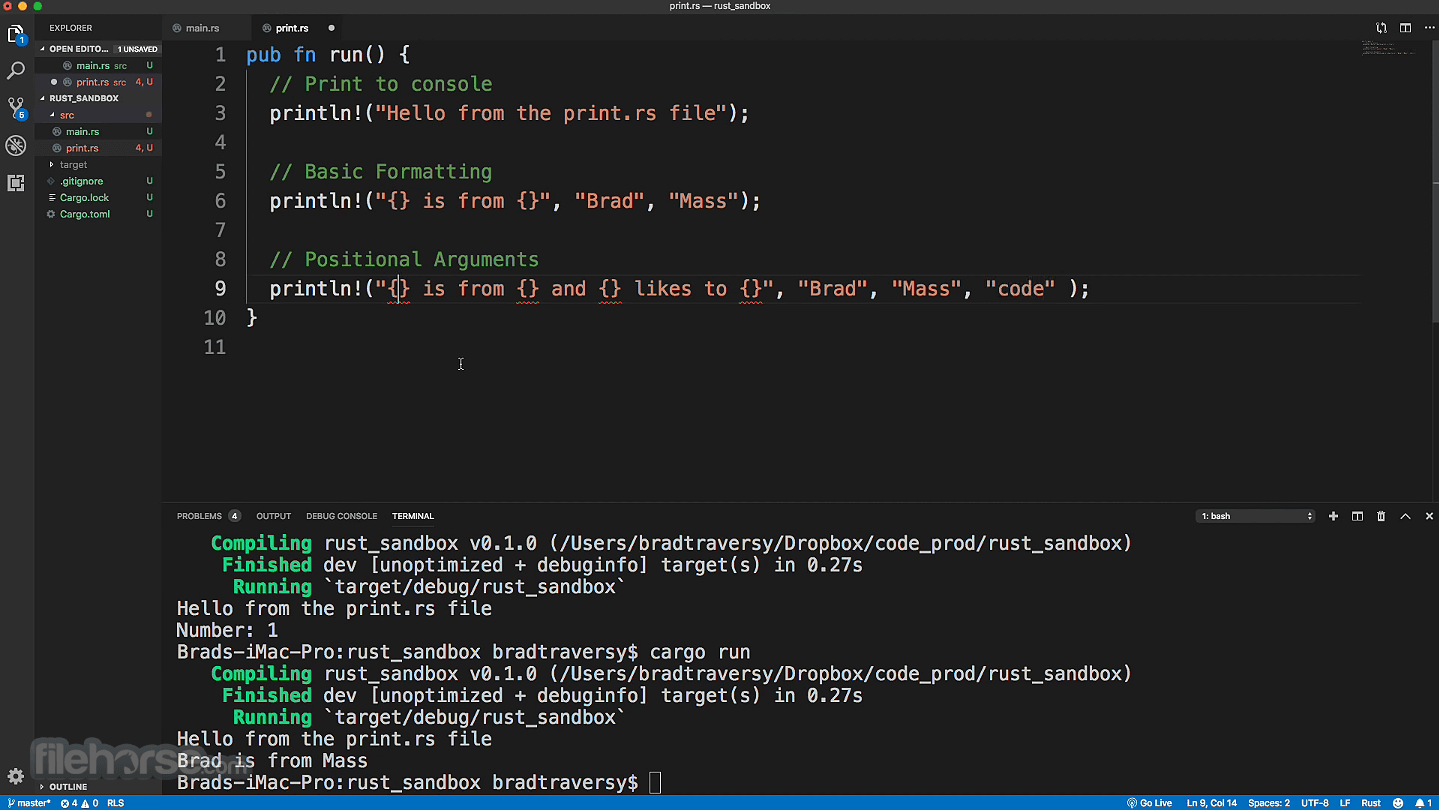This screenshot has height=810, width=1439.
Task: Click the master branch indicator
Action: [28, 803]
